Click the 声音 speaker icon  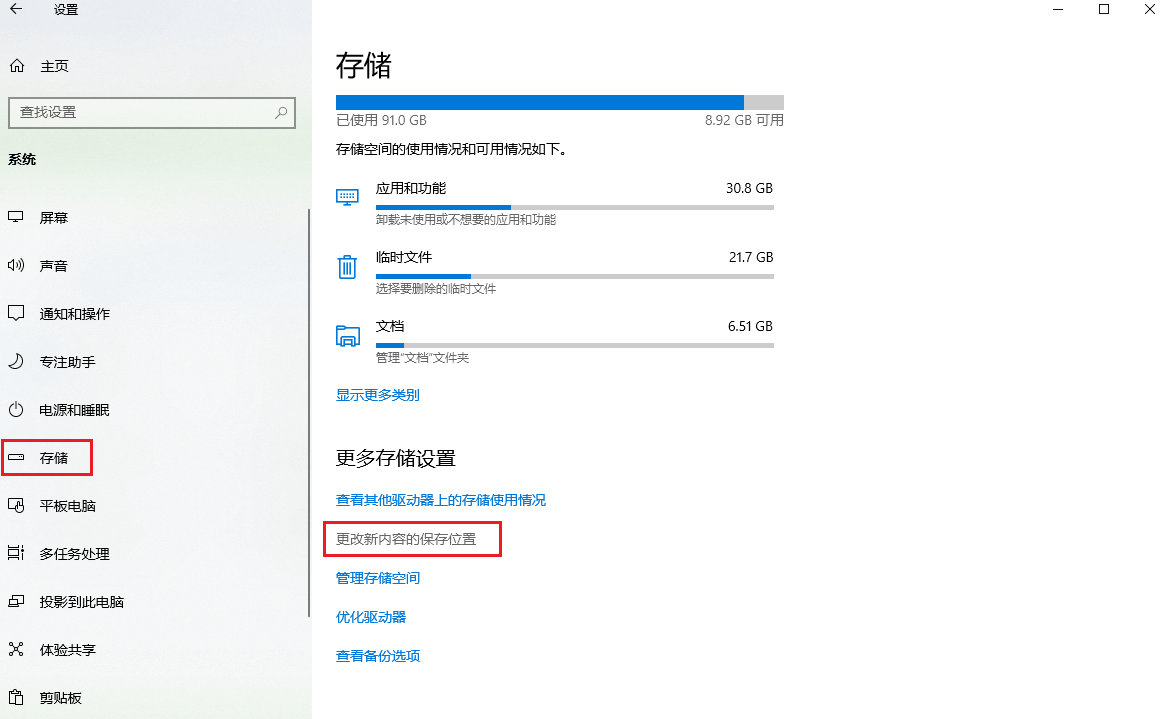click(16, 265)
